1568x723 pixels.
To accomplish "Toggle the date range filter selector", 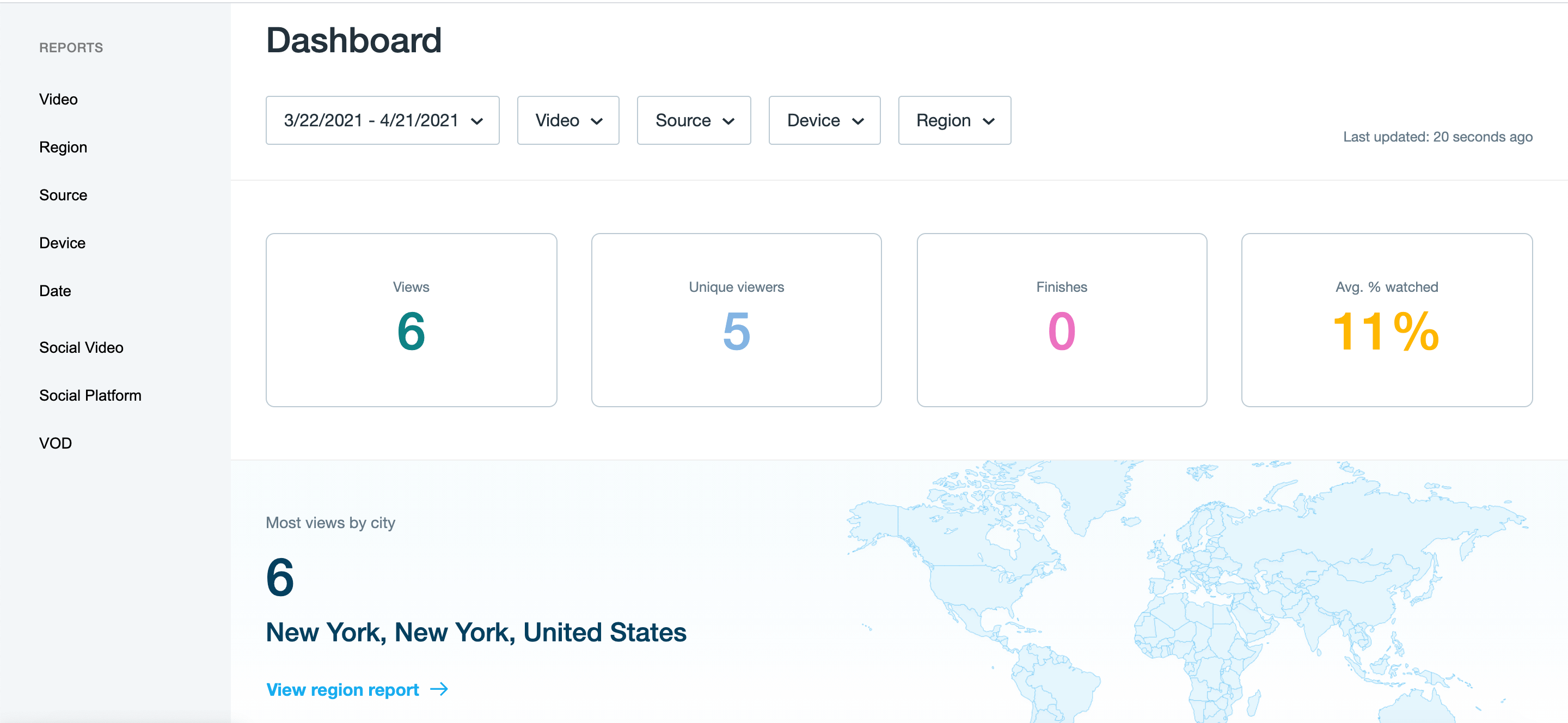I will click(x=382, y=120).
